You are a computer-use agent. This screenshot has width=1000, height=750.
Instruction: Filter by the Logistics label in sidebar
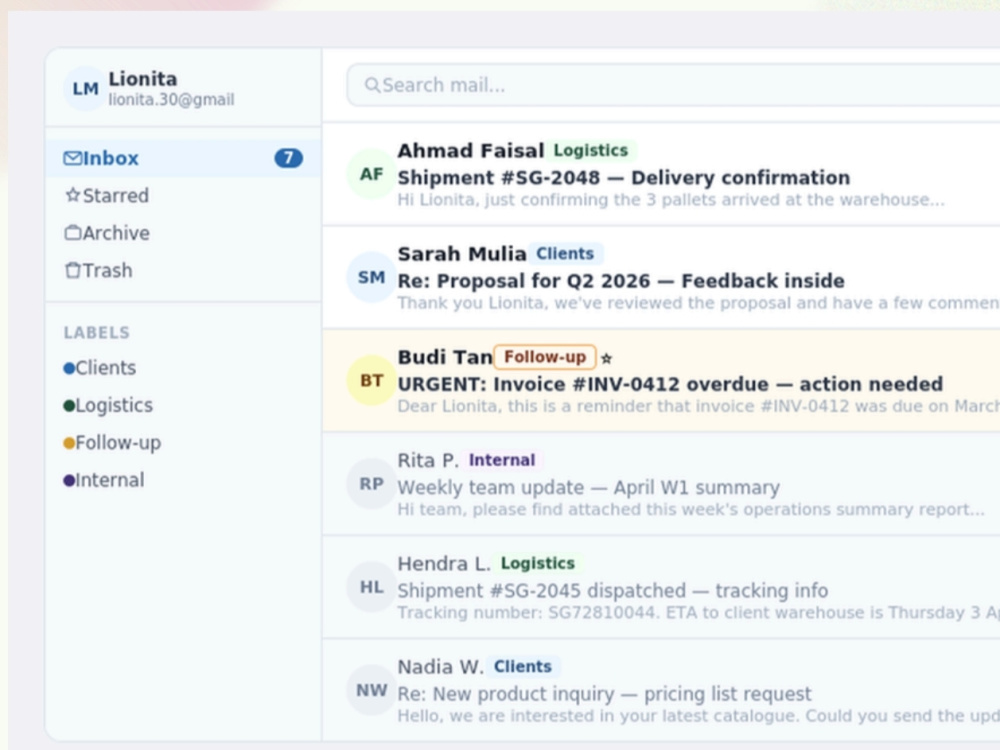pyautogui.click(x=183, y=405)
